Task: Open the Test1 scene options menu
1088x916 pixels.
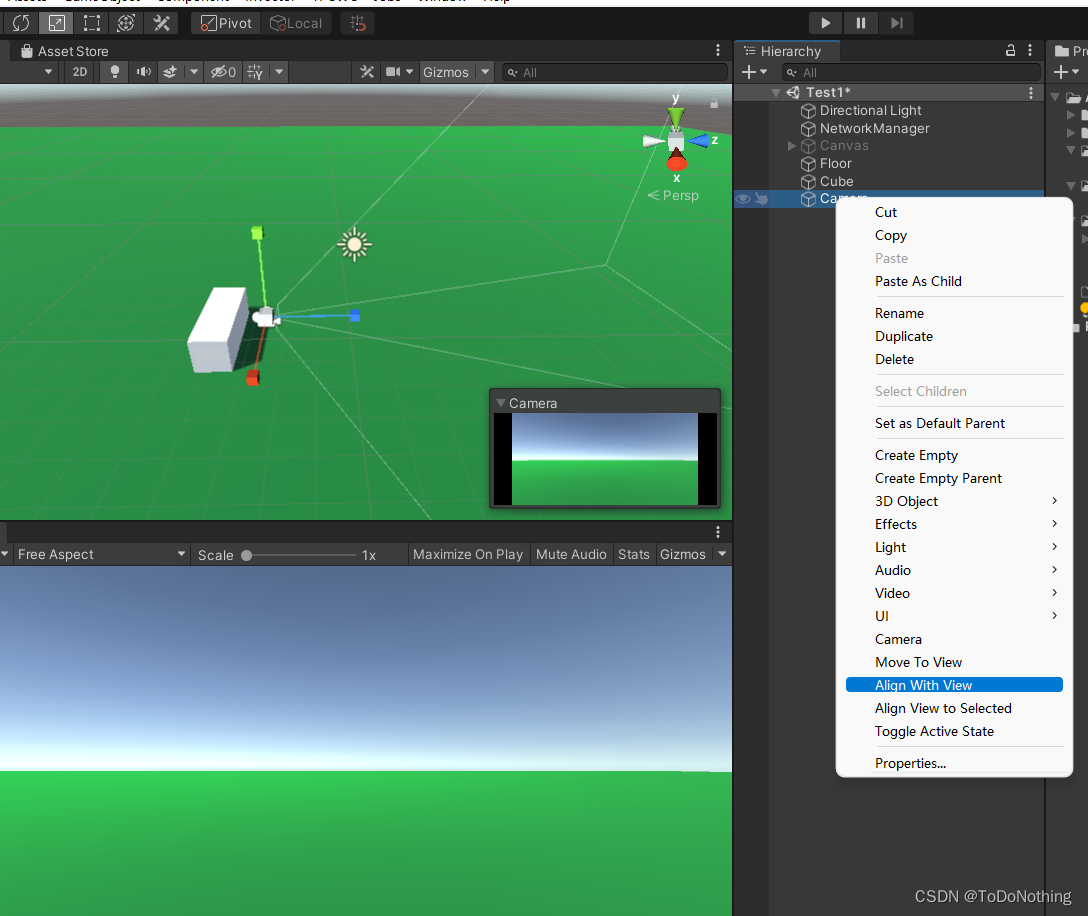Action: [x=1031, y=92]
